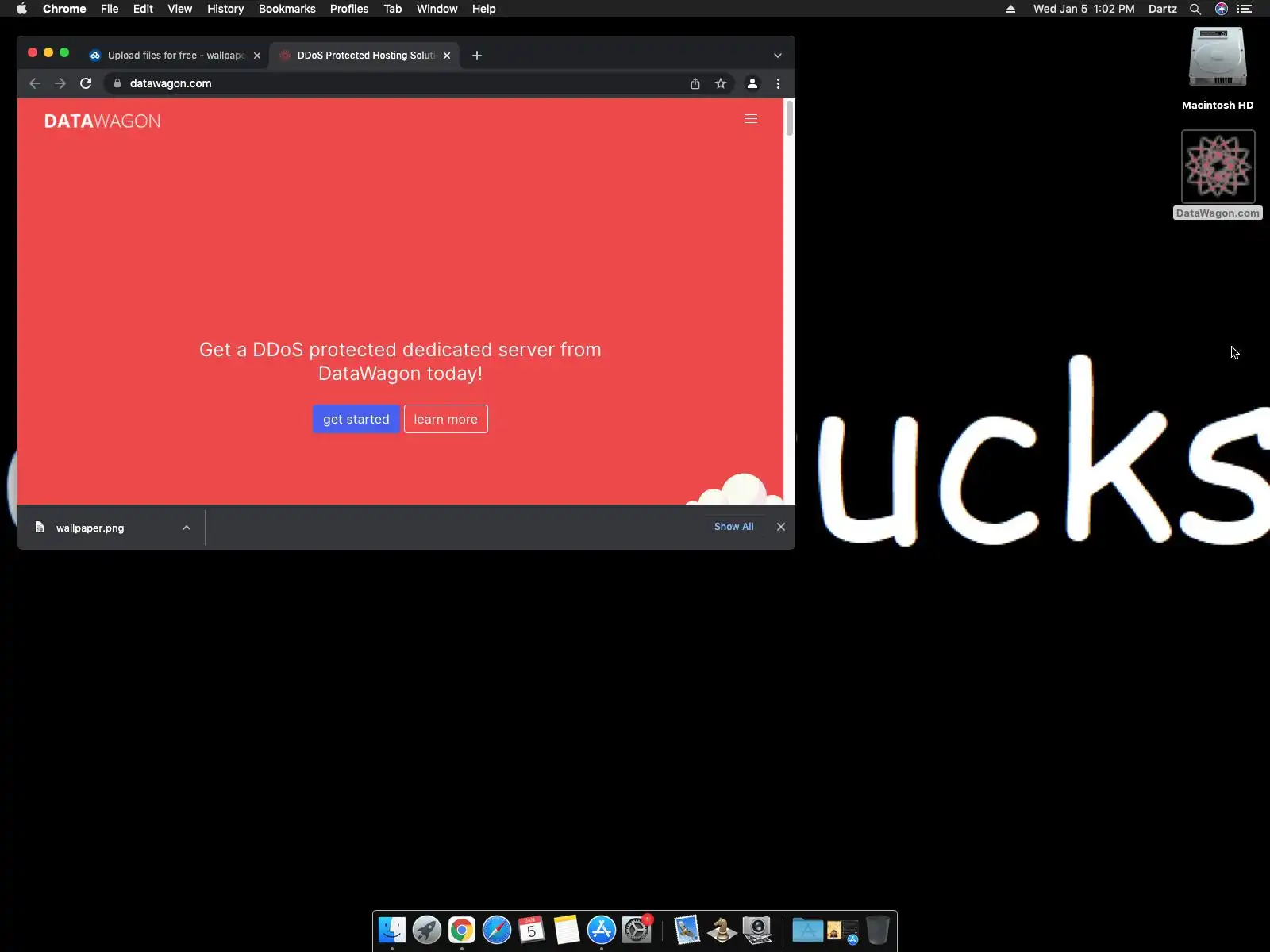Select the 'DDoS Protected Hosting' tab
1270x952 pixels.
click(365, 56)
